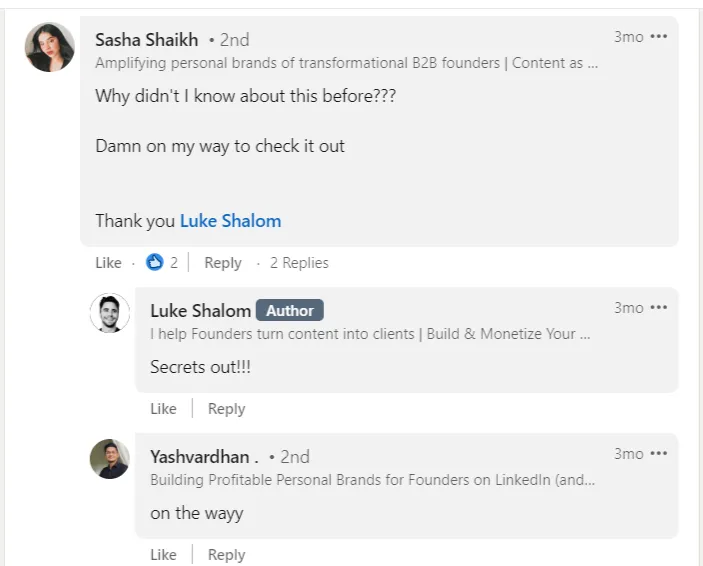The width and height of the screenshot is (703, 566).
Task: Open three-dot menu on Luke Shalom's reply
Action: click(x=658, y=308)
